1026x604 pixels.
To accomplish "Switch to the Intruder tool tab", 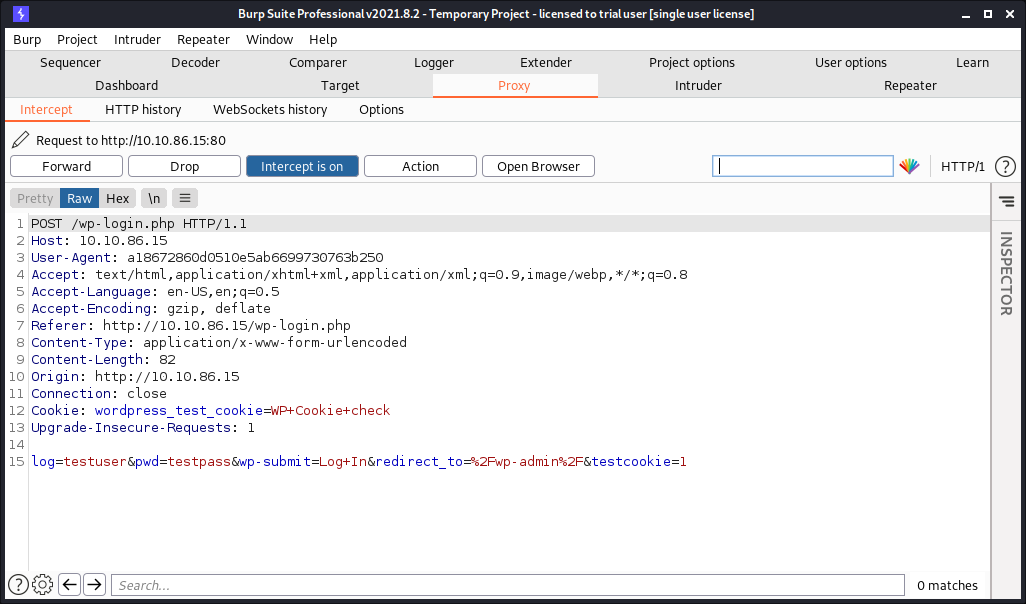I will tap(698, 86).
